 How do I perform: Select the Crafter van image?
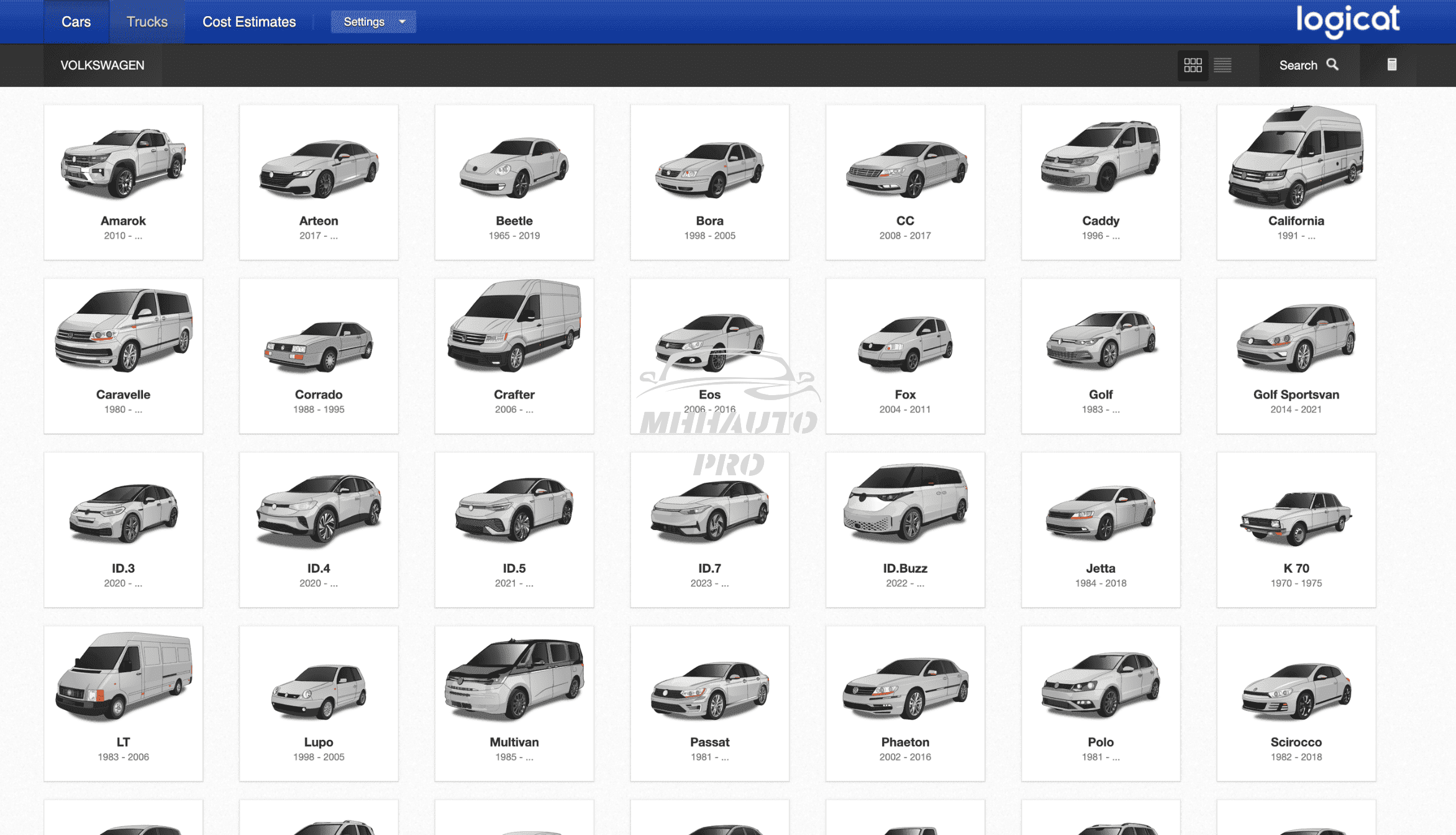514,327
